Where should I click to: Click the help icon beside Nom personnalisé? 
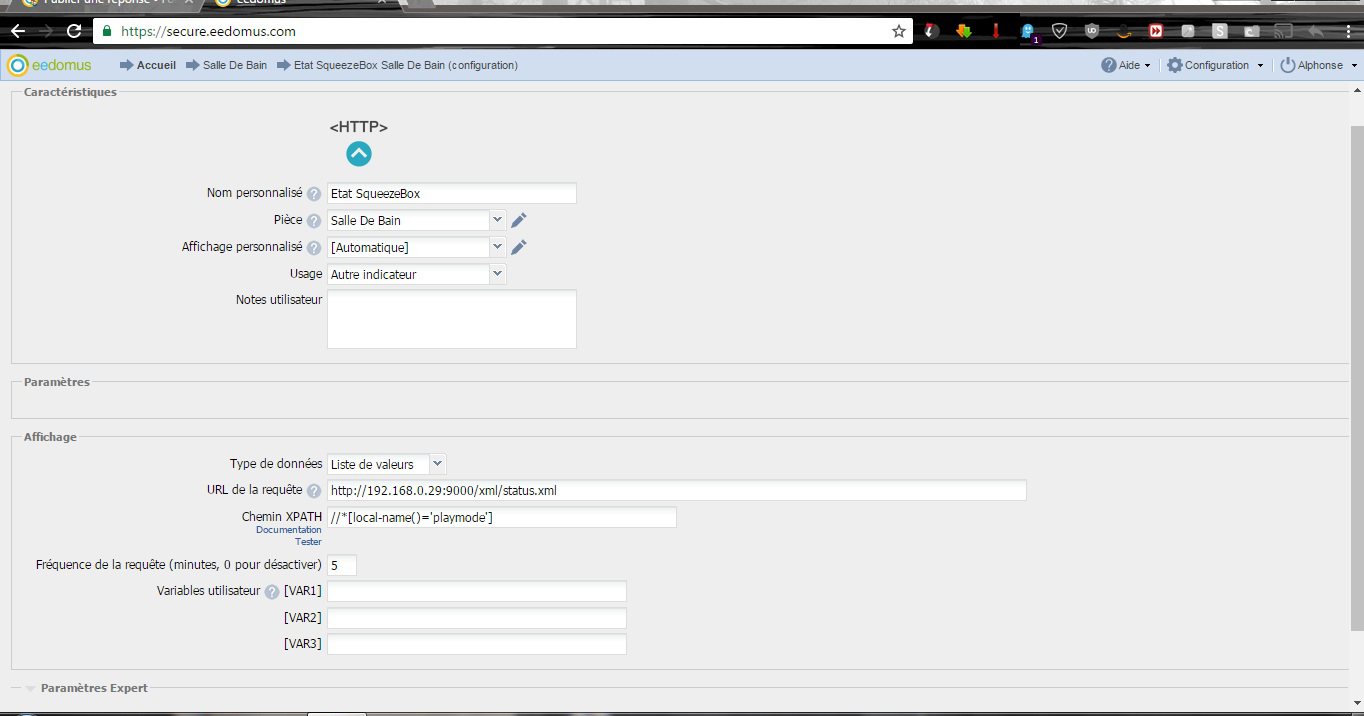314,194
